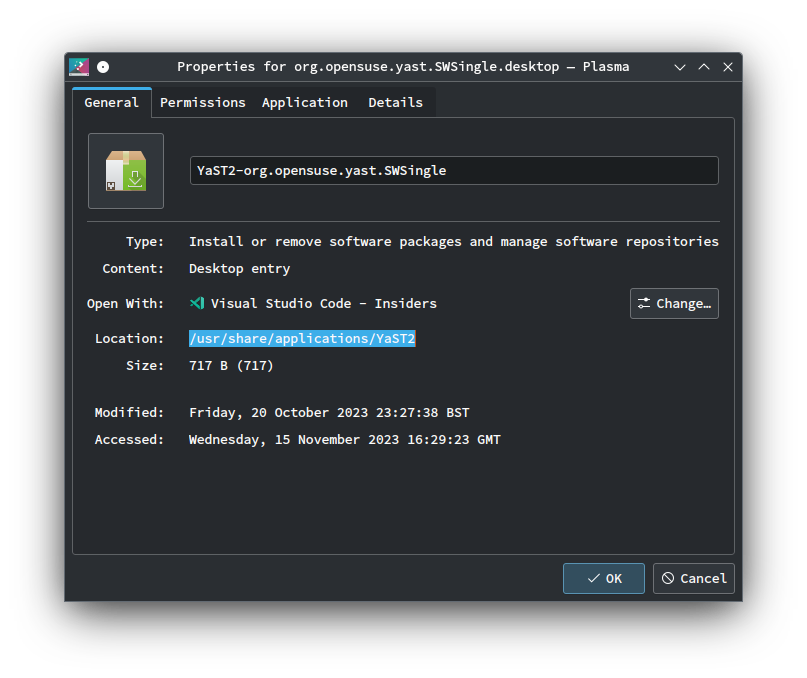Click inside the filename text field
This screenshot has width=807, height=678.
click(453, 170)
